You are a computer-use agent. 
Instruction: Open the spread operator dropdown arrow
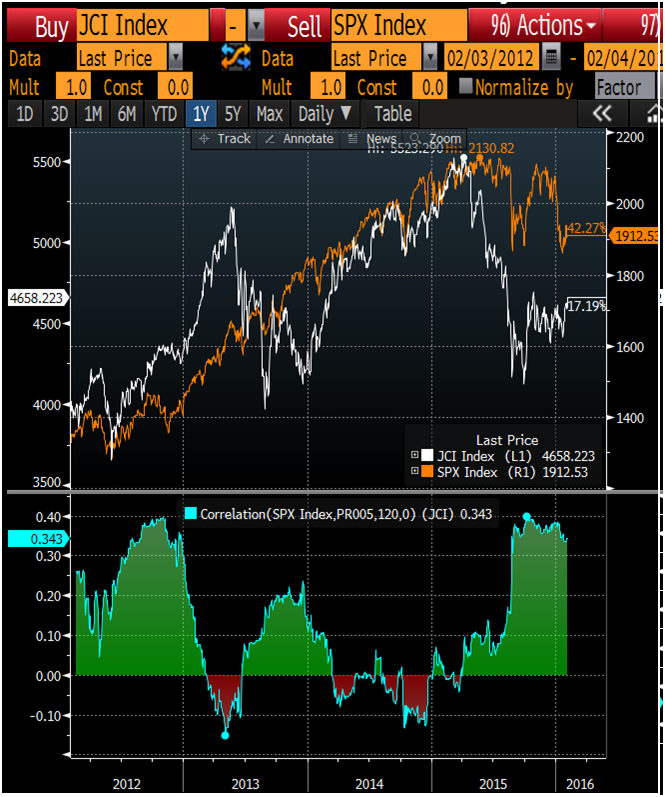tap(256, 25)
